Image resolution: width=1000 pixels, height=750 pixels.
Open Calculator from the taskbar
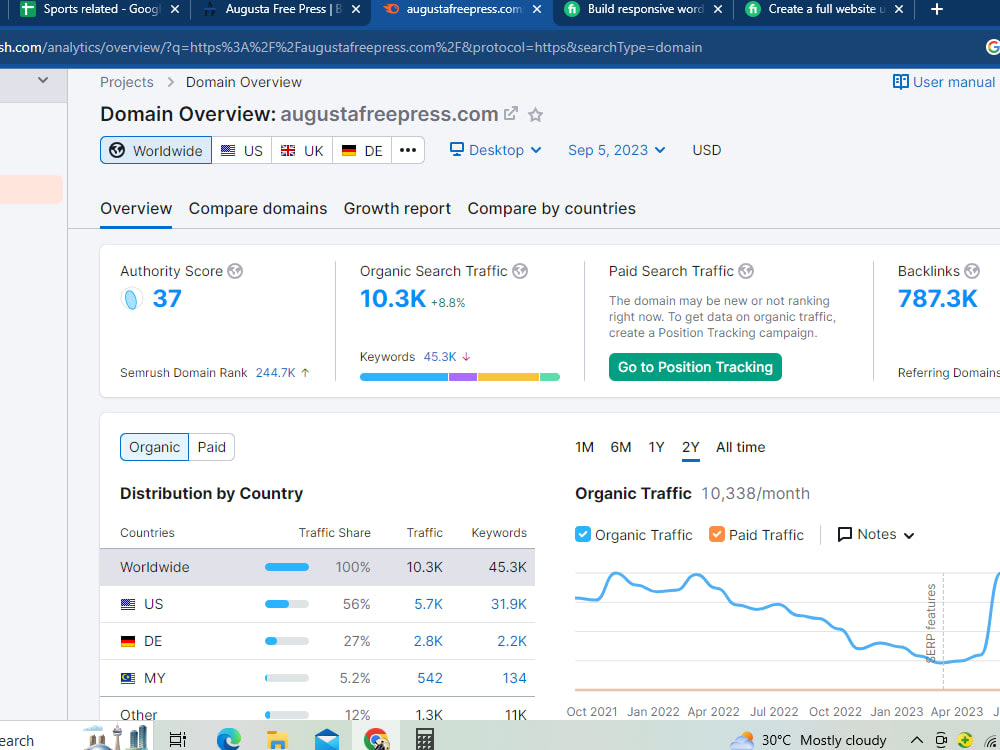pos(425,739)
